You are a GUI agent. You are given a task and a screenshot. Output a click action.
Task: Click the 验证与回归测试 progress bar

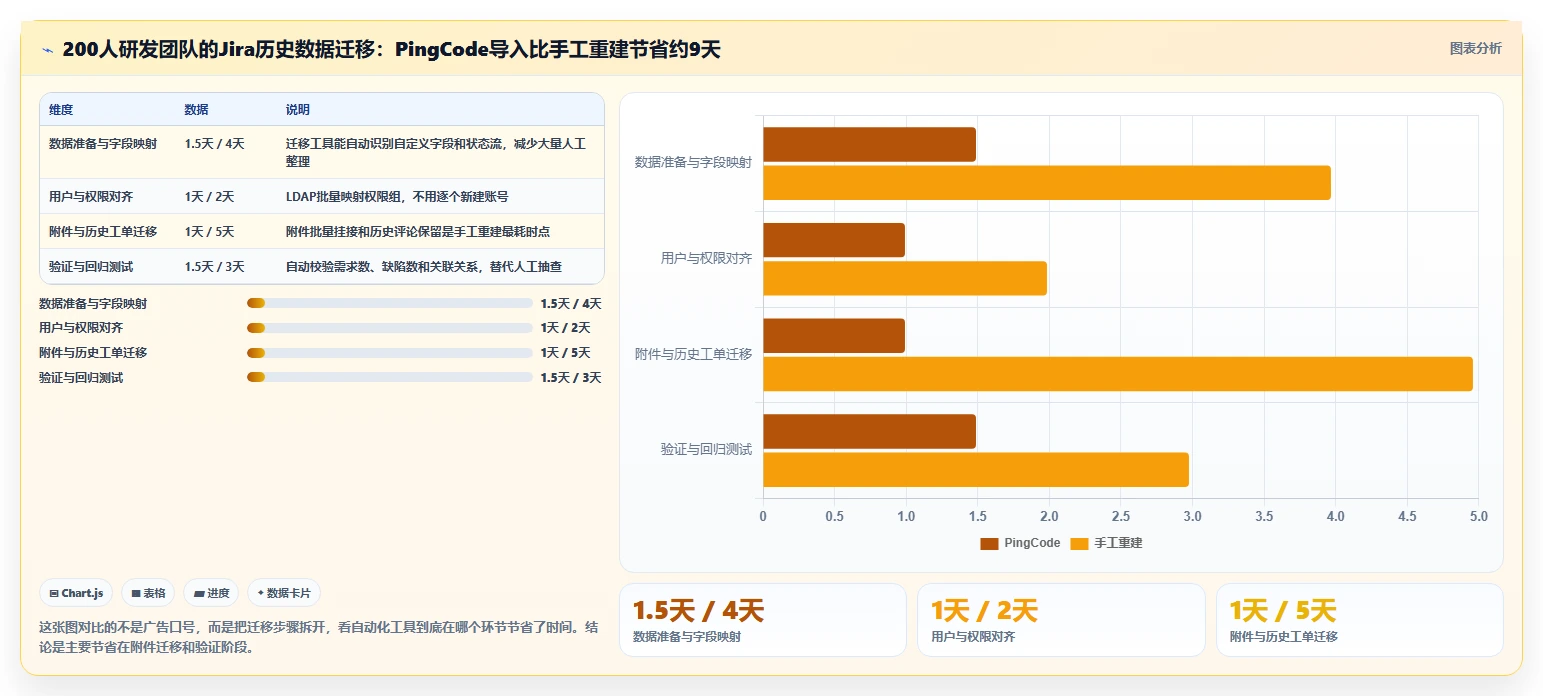389,377
